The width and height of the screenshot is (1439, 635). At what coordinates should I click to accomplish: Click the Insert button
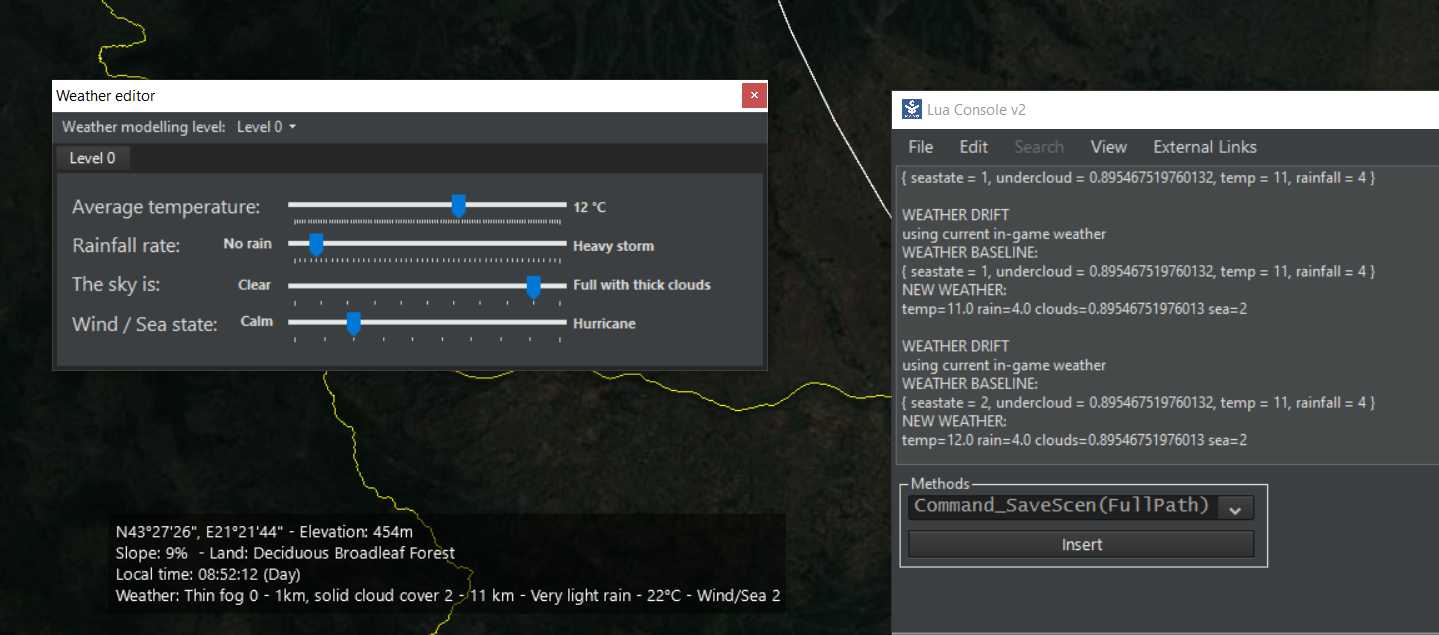tap(1081, 545)
